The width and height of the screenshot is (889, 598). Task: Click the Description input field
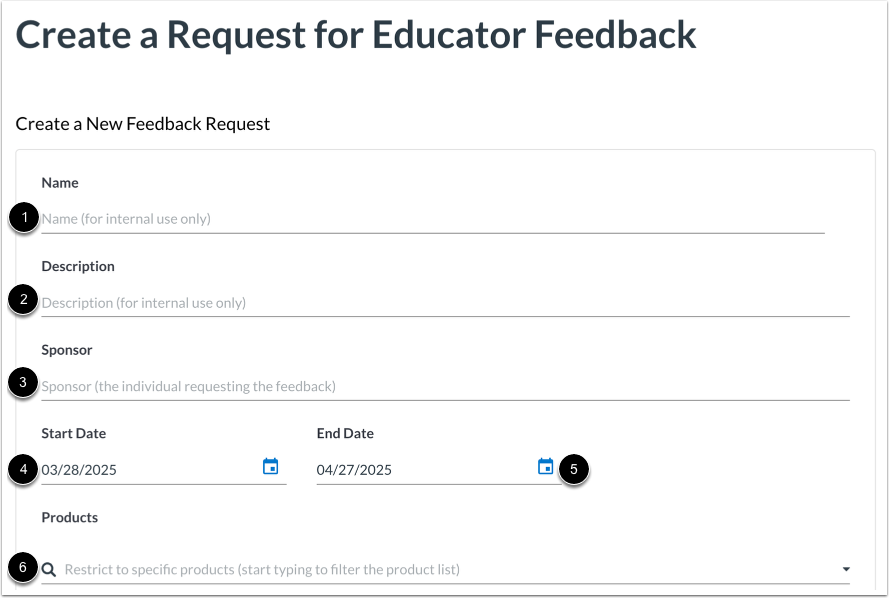(300, 302)
